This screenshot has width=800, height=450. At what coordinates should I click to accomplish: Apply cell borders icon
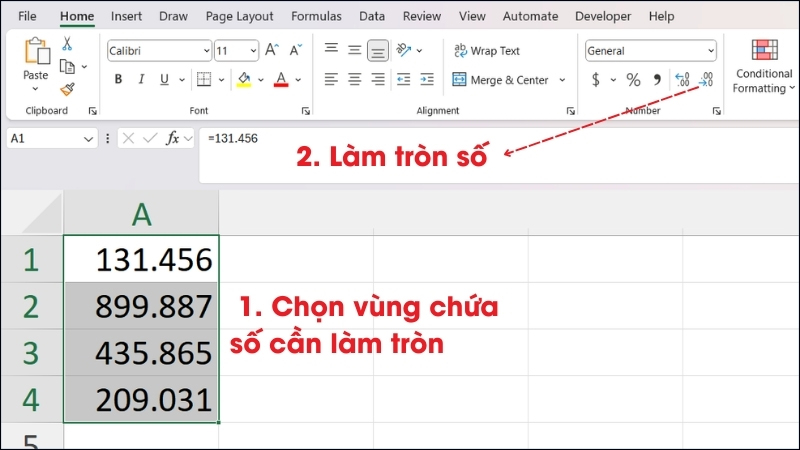(204, 79)
